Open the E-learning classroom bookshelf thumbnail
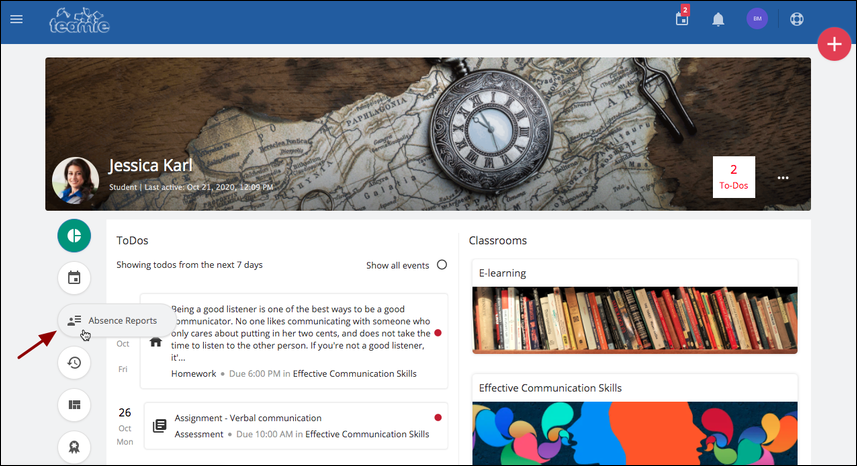 click(x=635, y=320)
